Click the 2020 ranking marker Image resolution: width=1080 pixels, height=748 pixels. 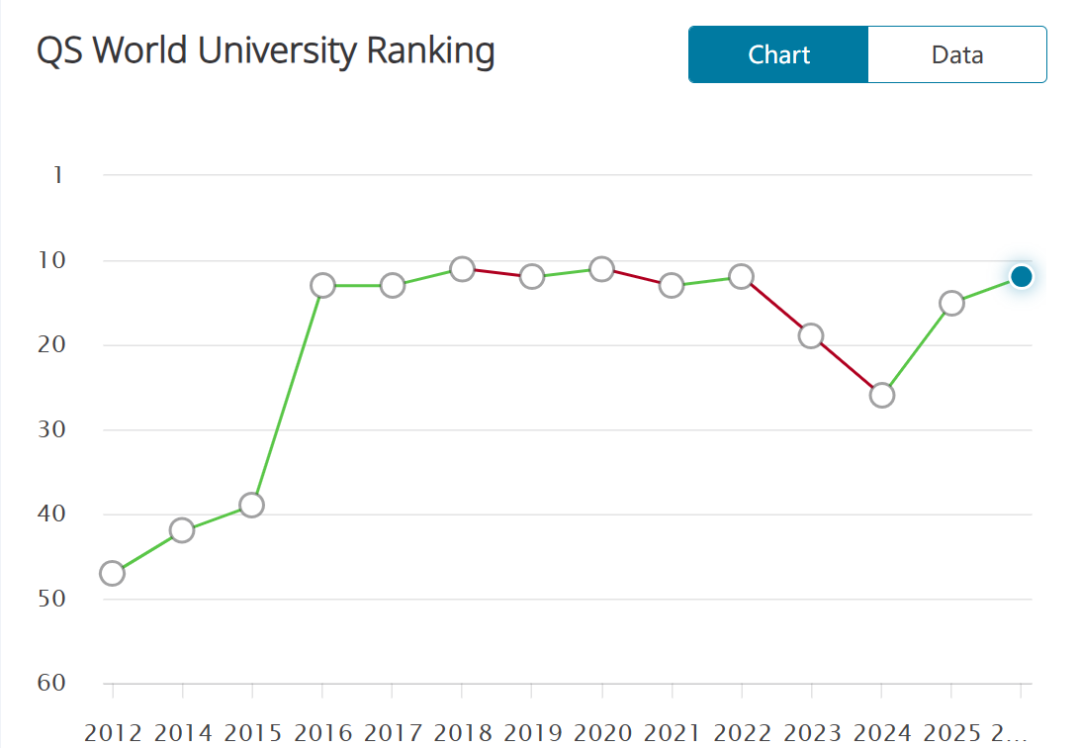601,268
